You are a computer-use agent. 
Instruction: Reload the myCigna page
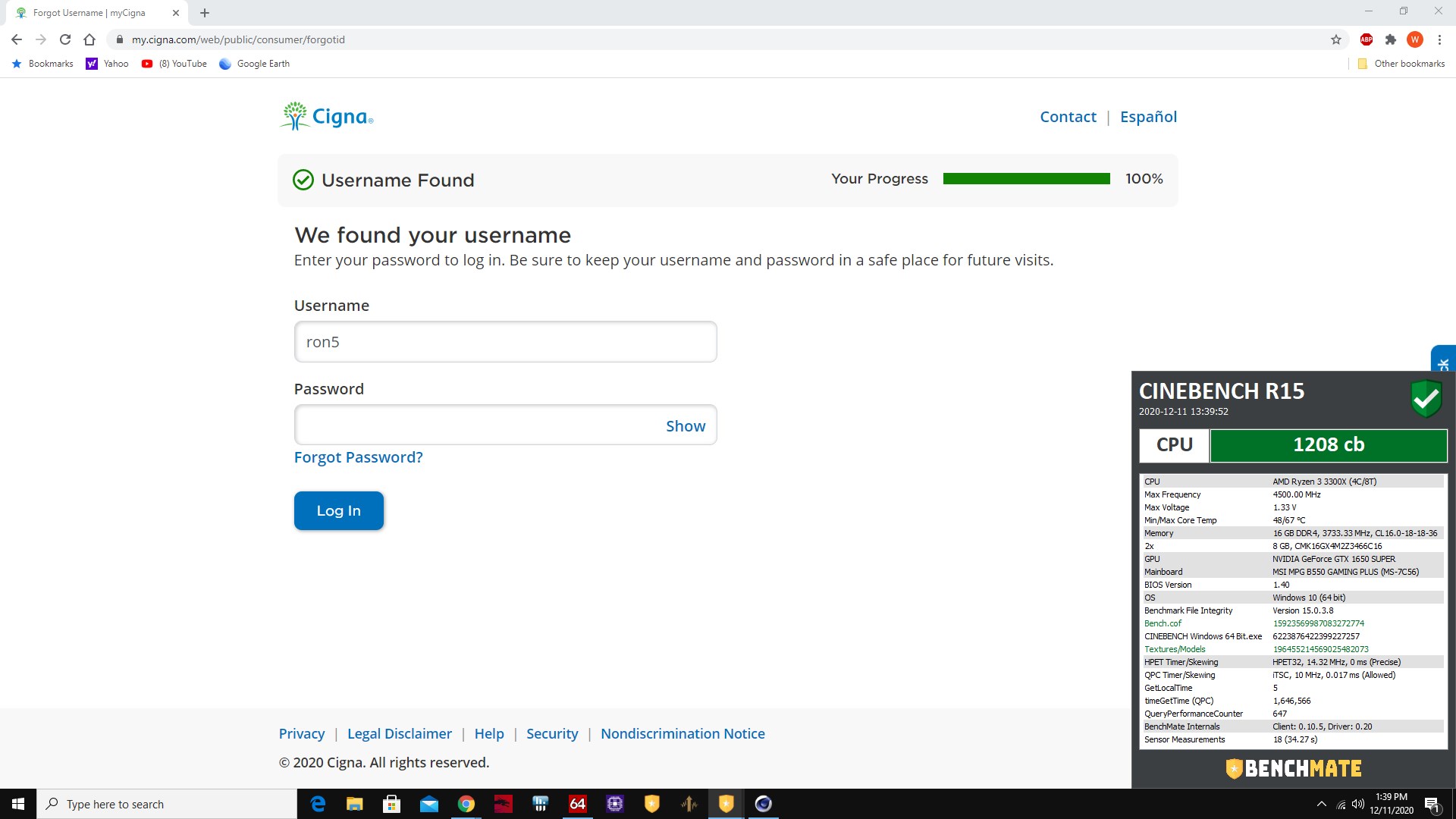pos(65,39)
